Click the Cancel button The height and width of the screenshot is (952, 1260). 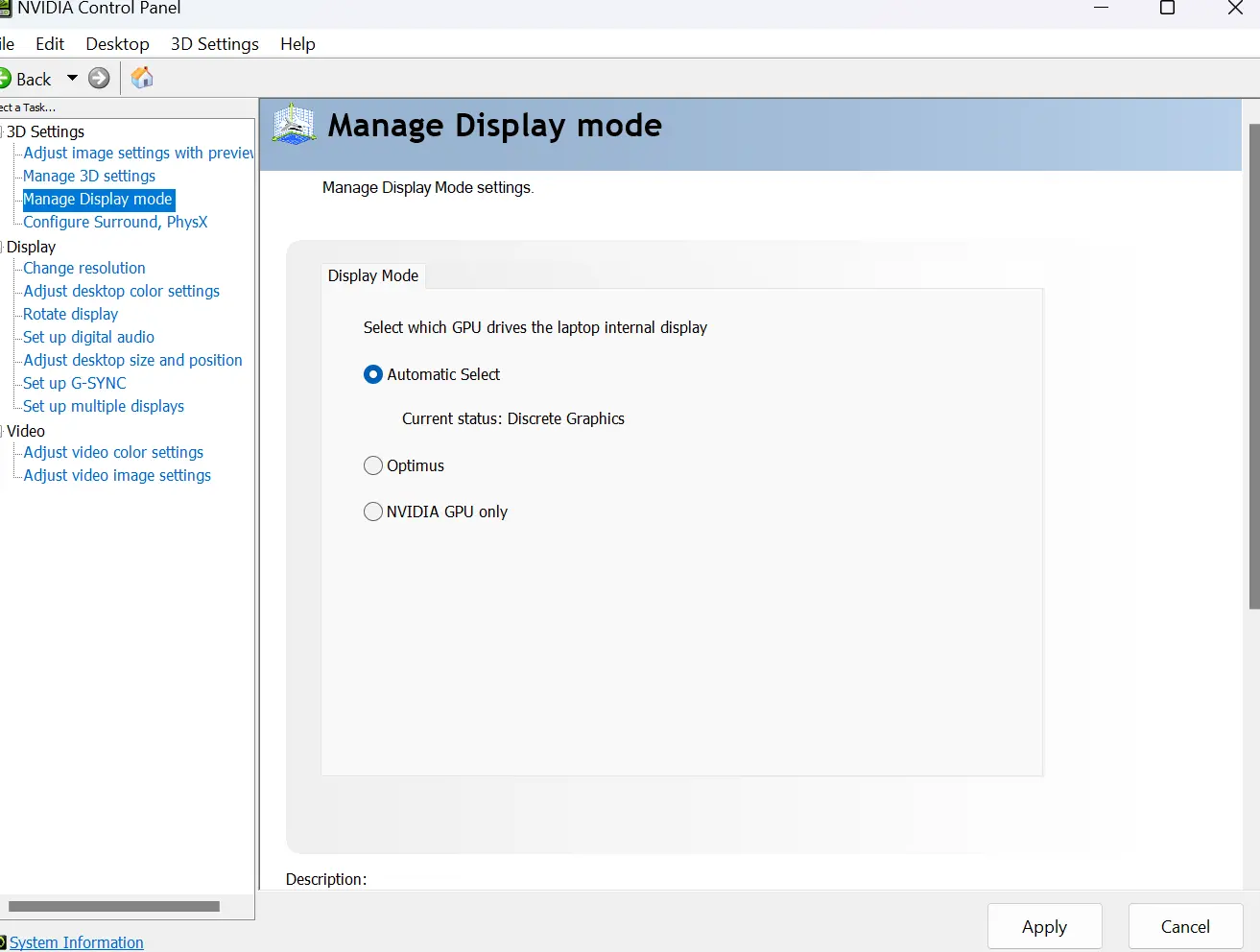click(x=1185, y=926)
